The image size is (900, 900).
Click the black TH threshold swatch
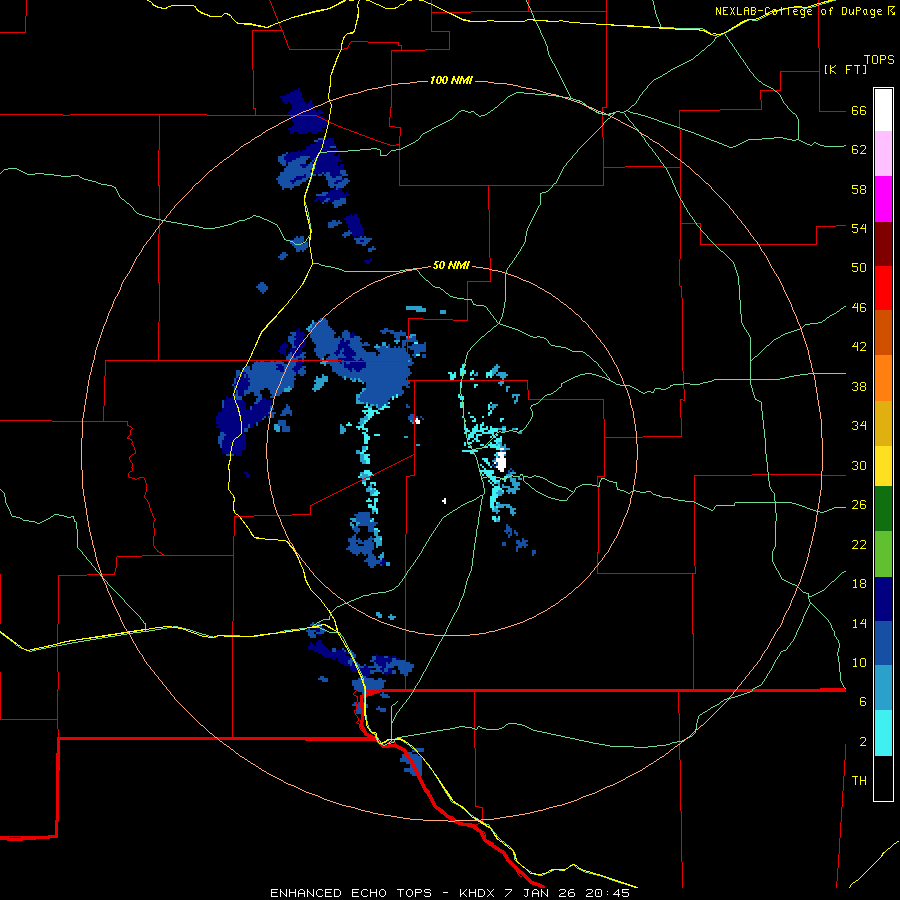883,778
